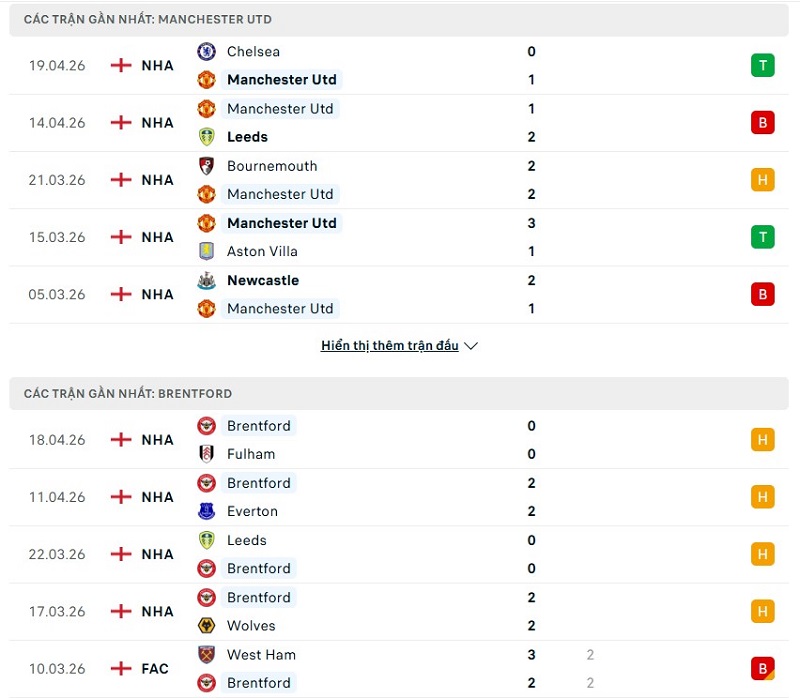Click the England flag next to 19.04.26
Viewport: 800px width, 698px height.
coord(120,65)
